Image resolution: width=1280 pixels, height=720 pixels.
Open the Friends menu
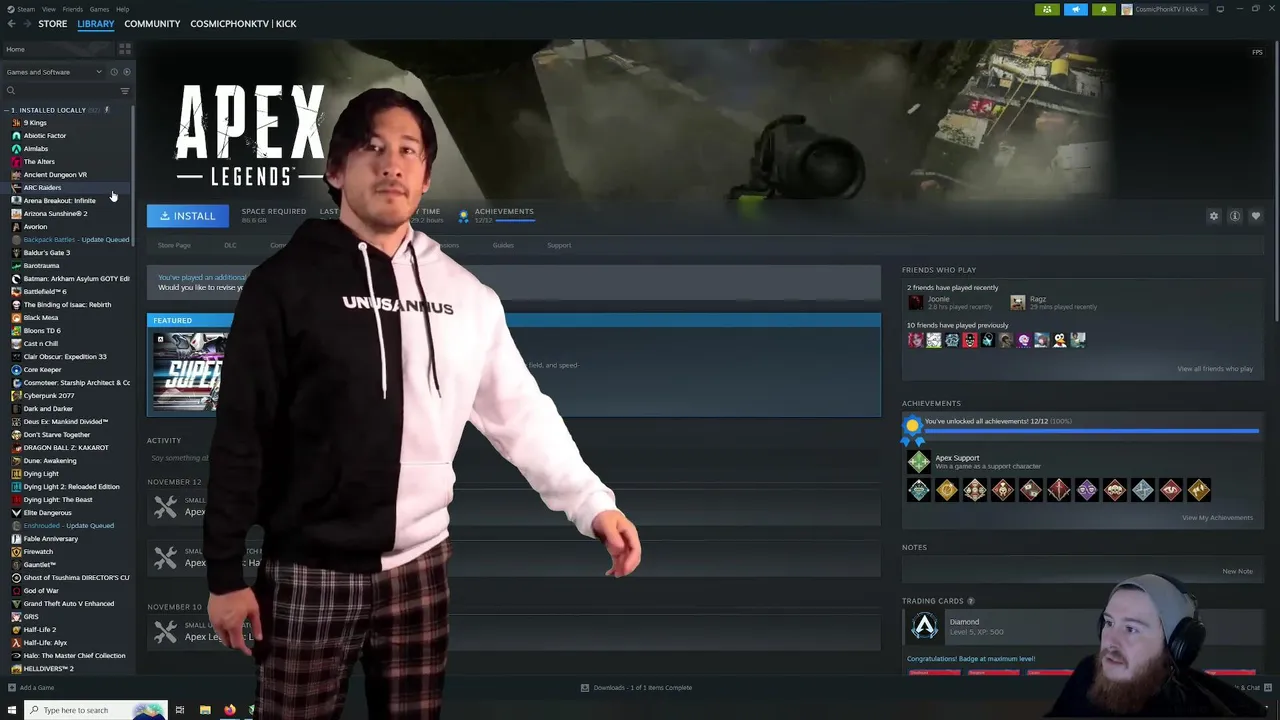(x=73, y=9)
